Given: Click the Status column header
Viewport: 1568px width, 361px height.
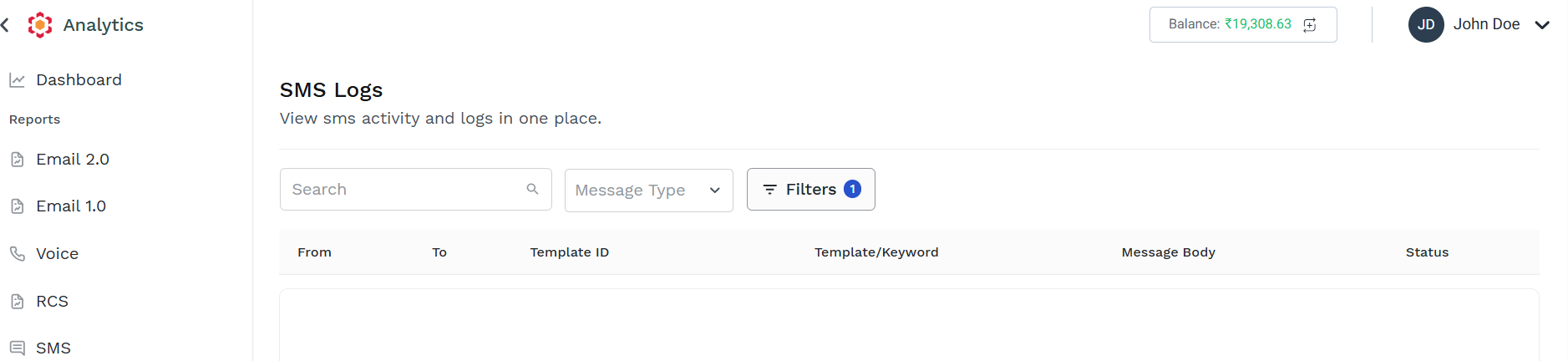Looking at the screenshot, I should (1427, 252).
